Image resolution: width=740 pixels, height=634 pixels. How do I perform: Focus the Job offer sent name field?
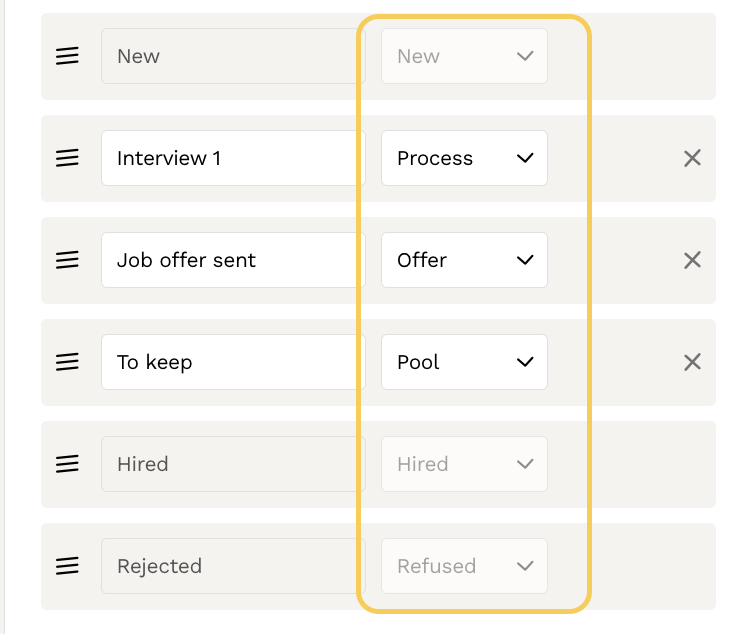(x=232, y=260)
